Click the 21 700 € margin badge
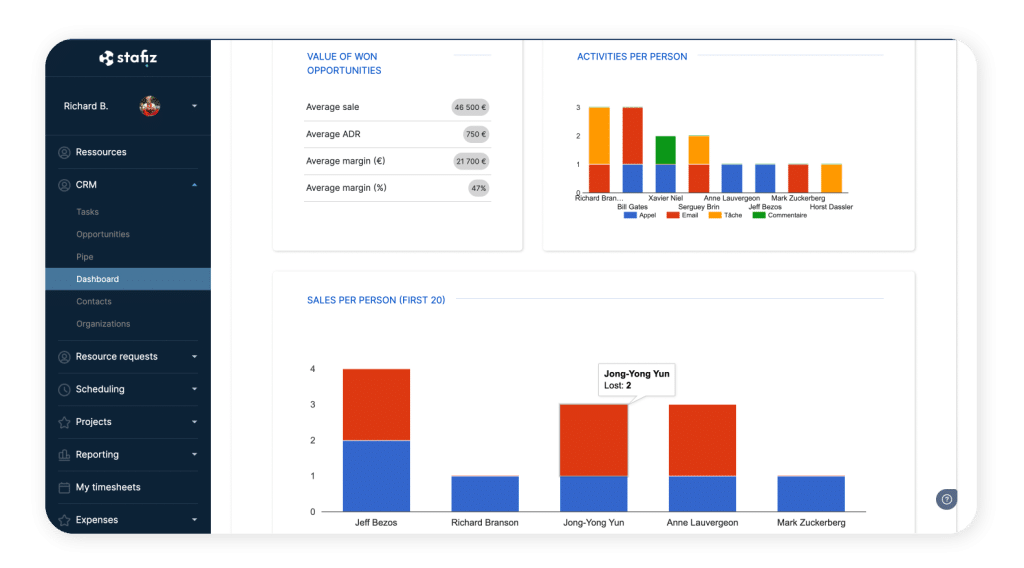The width and height of the screenshot is (1024, 568). point(471,161)
